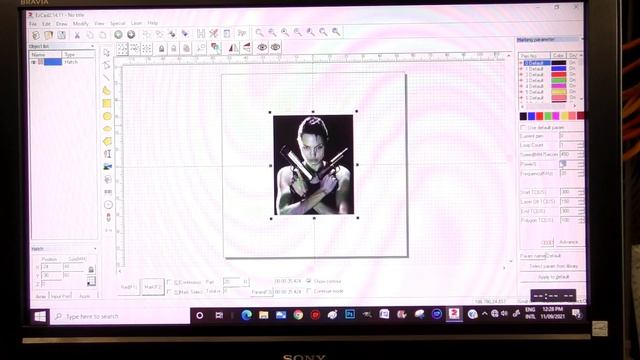Open the File menu

33,24
